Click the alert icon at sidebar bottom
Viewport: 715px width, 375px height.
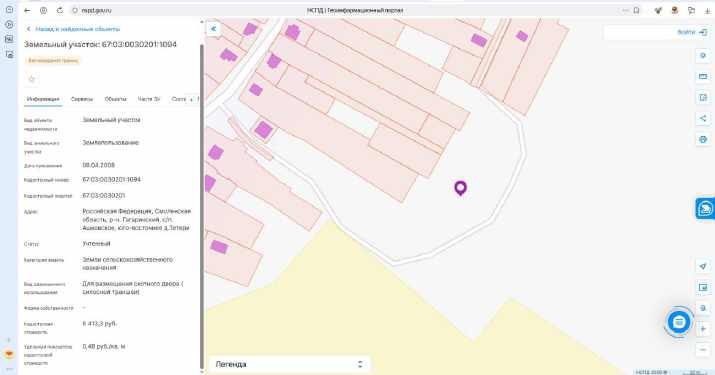(x=9, y=354)
